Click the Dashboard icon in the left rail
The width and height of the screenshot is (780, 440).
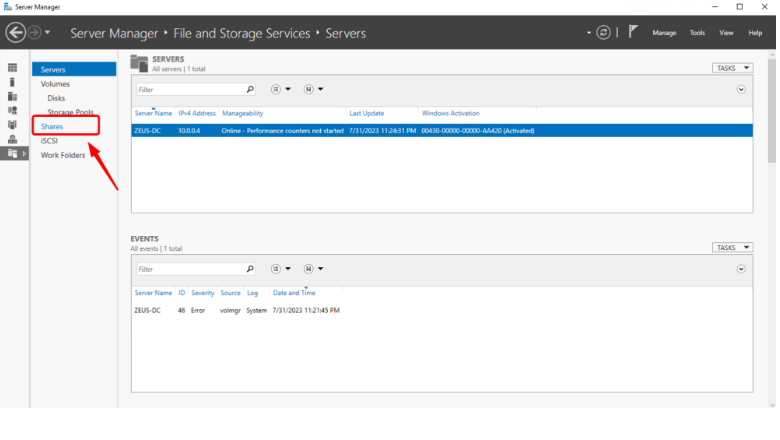click(13, 68)
